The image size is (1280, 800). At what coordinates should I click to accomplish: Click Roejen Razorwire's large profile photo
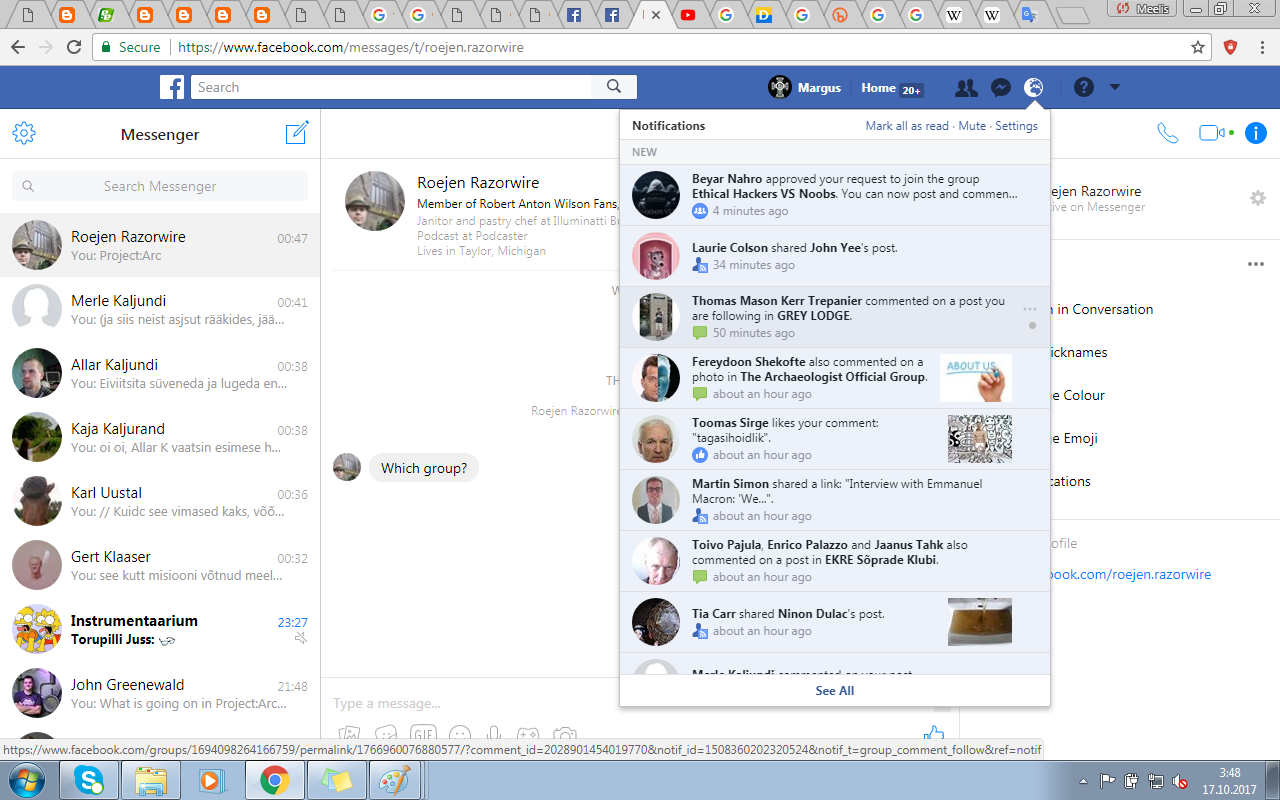tap(375, 201)
